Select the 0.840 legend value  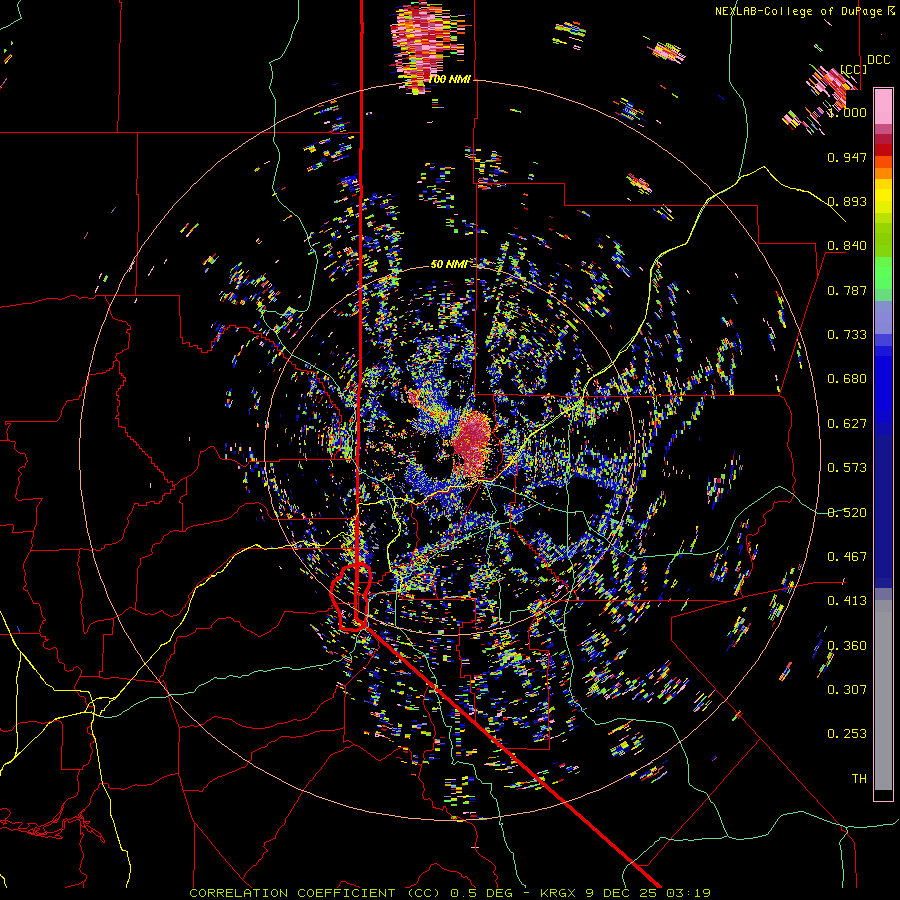847,246
